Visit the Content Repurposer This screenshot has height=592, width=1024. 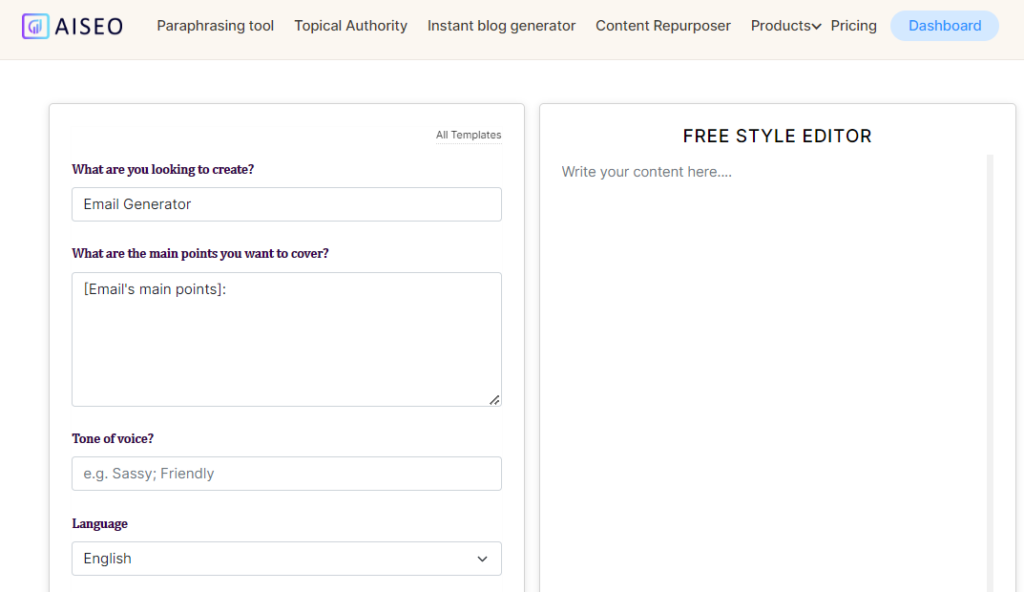tap(662, 26)
